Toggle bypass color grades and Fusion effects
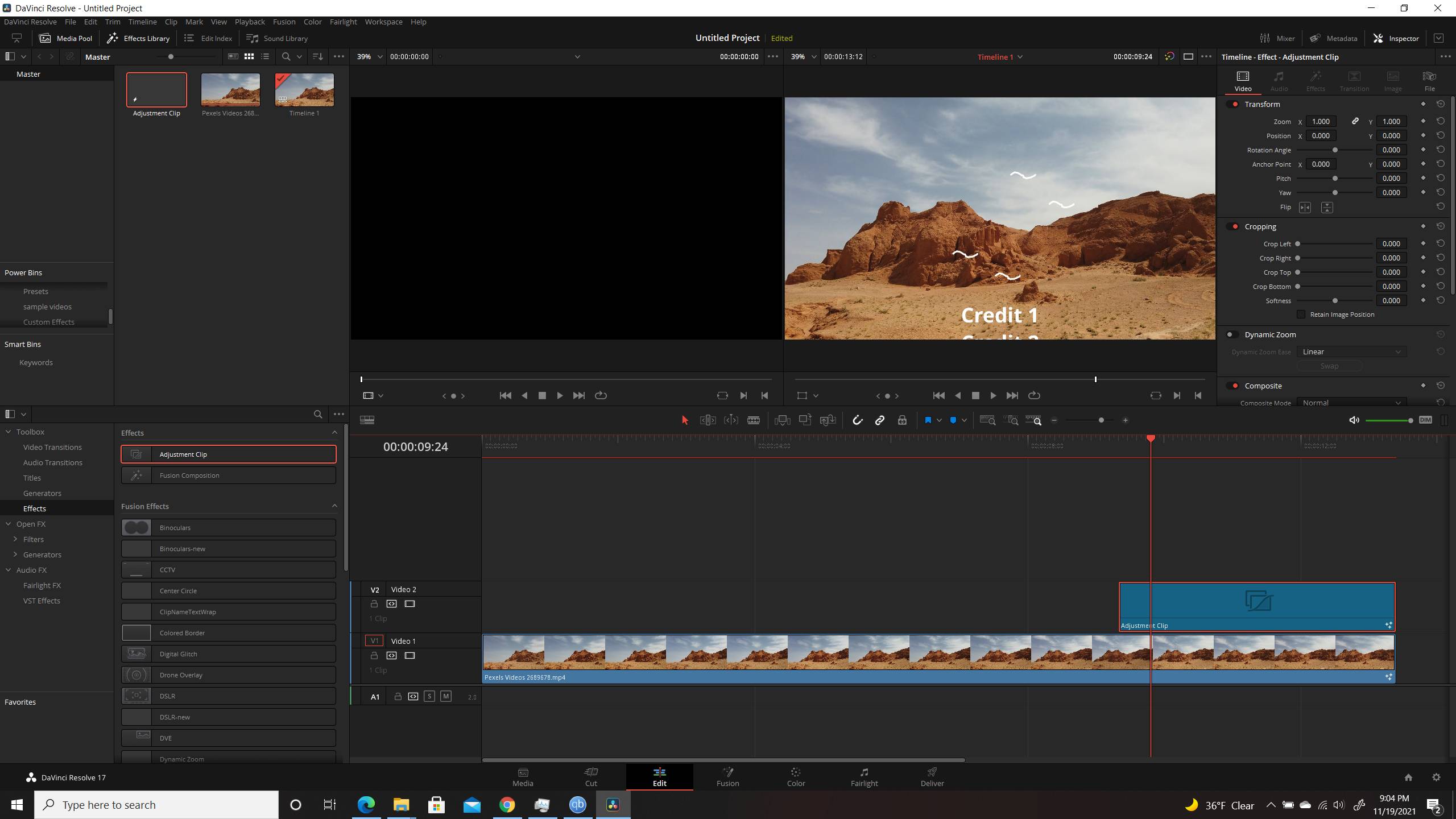Screen dimensions: 1456x819 click(1169, 56)
